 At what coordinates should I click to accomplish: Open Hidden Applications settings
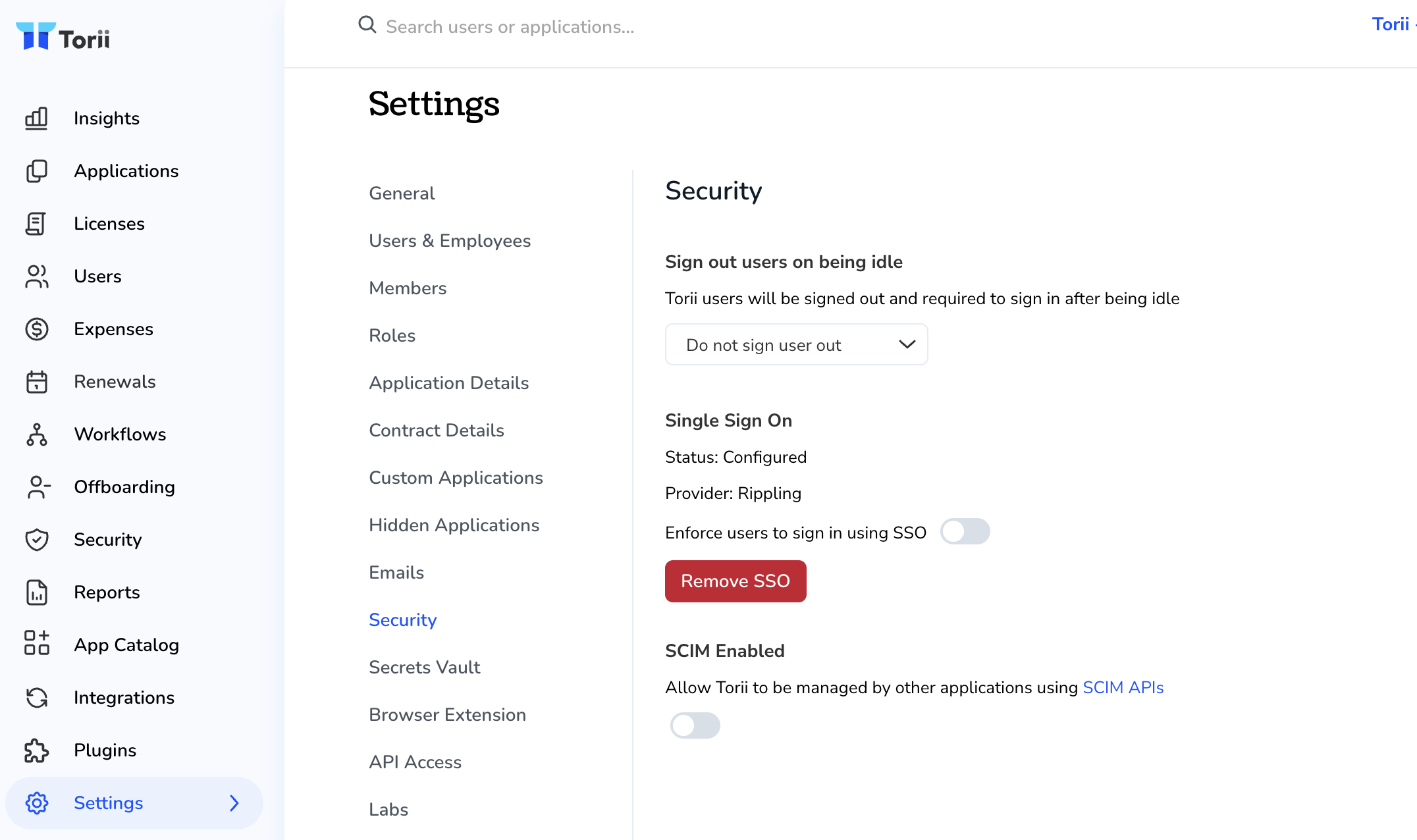coord(454,525)
